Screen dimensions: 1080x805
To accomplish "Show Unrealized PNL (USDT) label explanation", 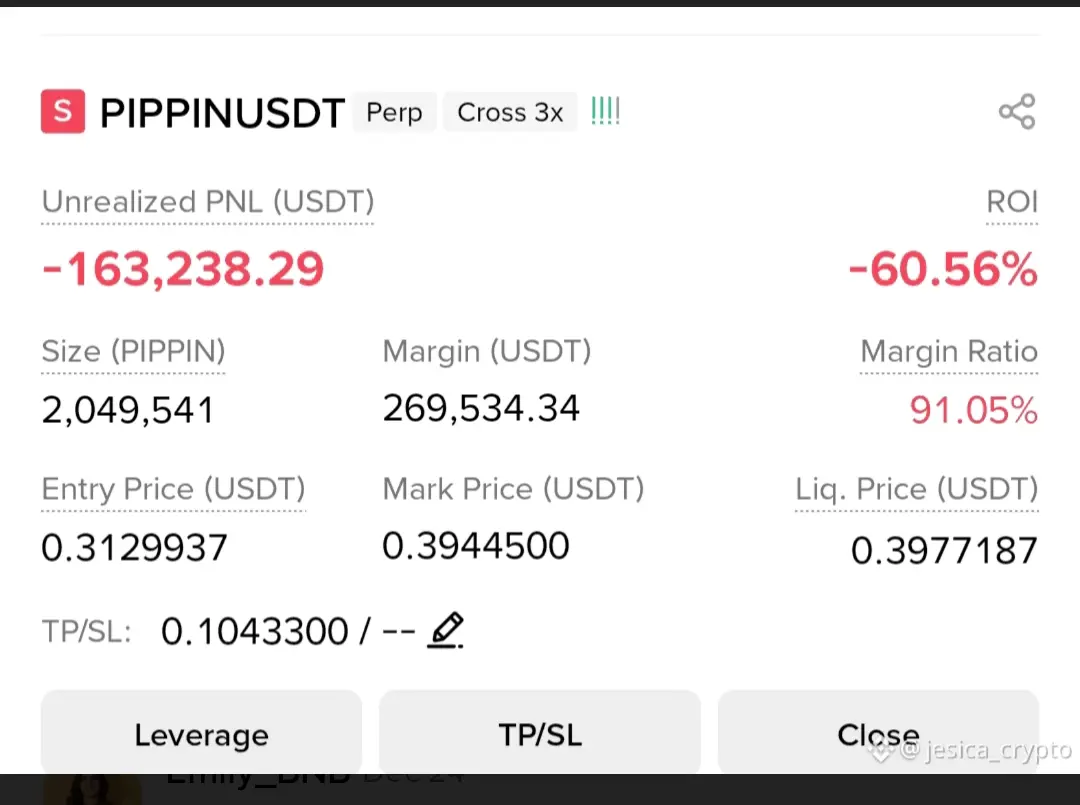I will click(208, 202).
